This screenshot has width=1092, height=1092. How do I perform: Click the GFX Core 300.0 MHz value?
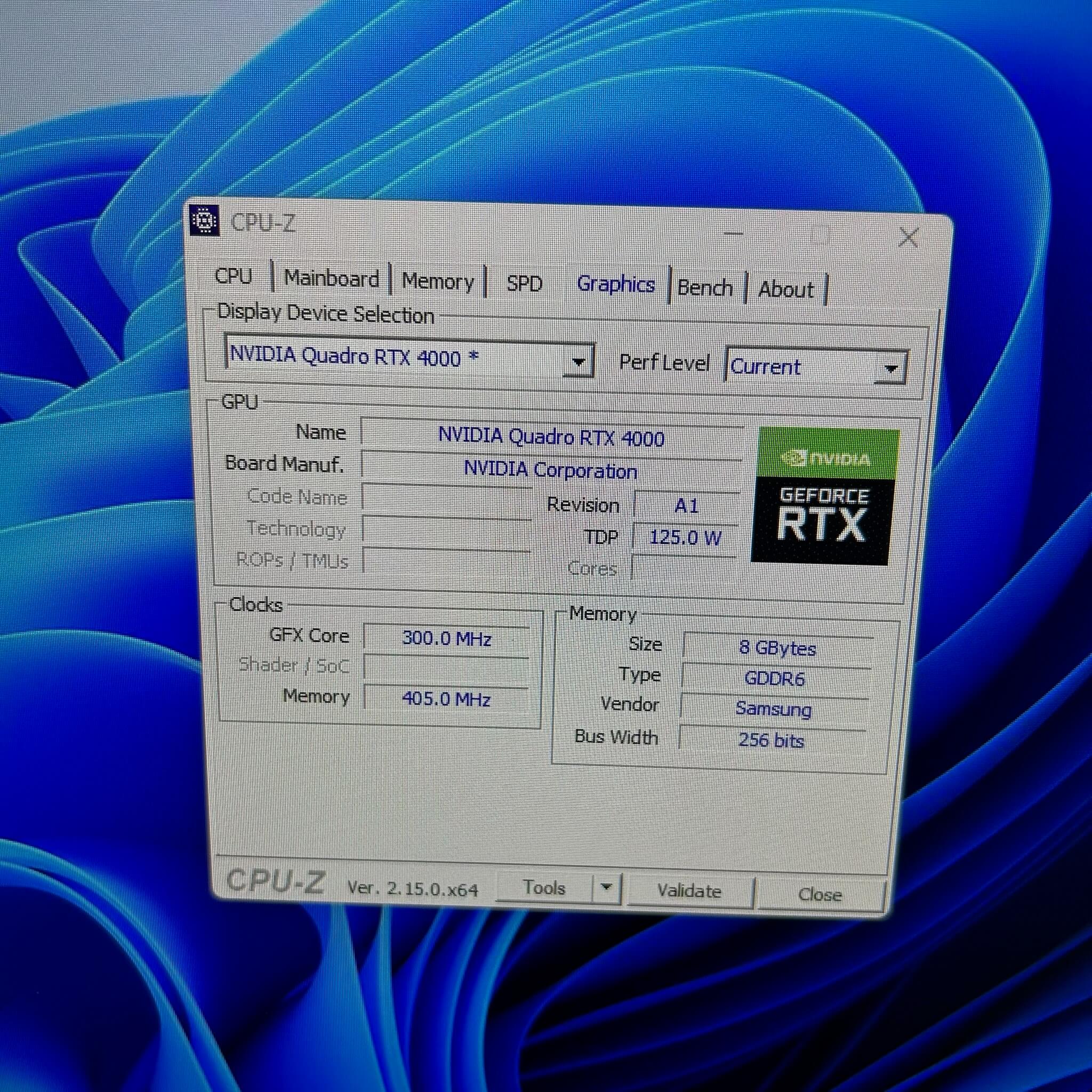[x=446, y=638]
